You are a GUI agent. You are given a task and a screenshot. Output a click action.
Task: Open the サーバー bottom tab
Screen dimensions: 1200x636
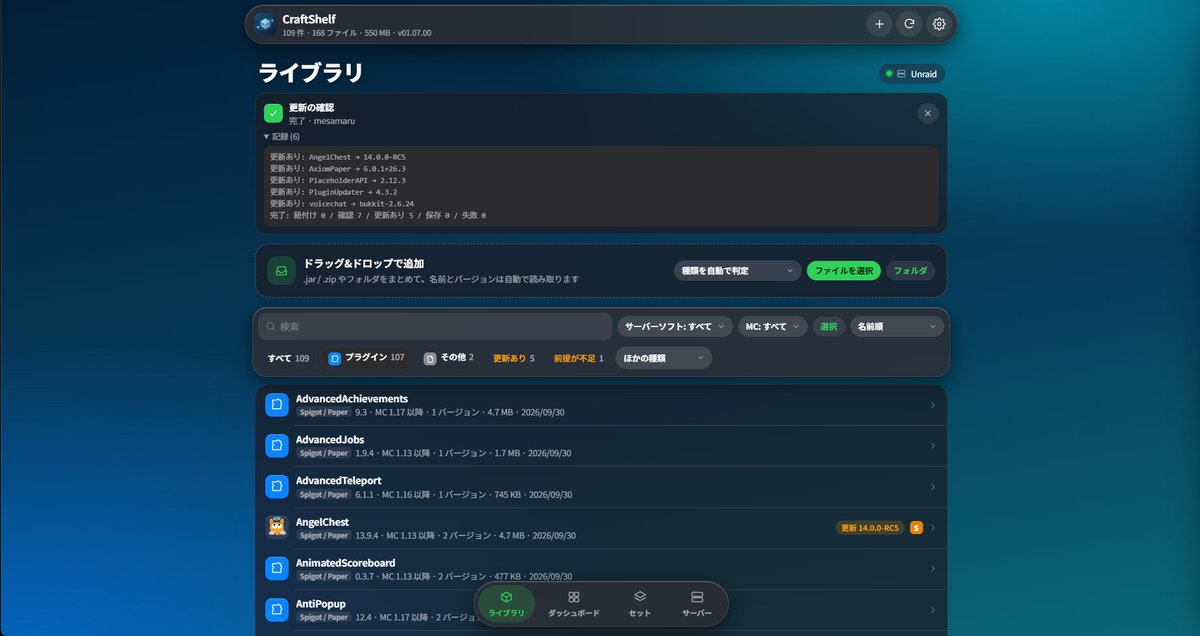697,603
